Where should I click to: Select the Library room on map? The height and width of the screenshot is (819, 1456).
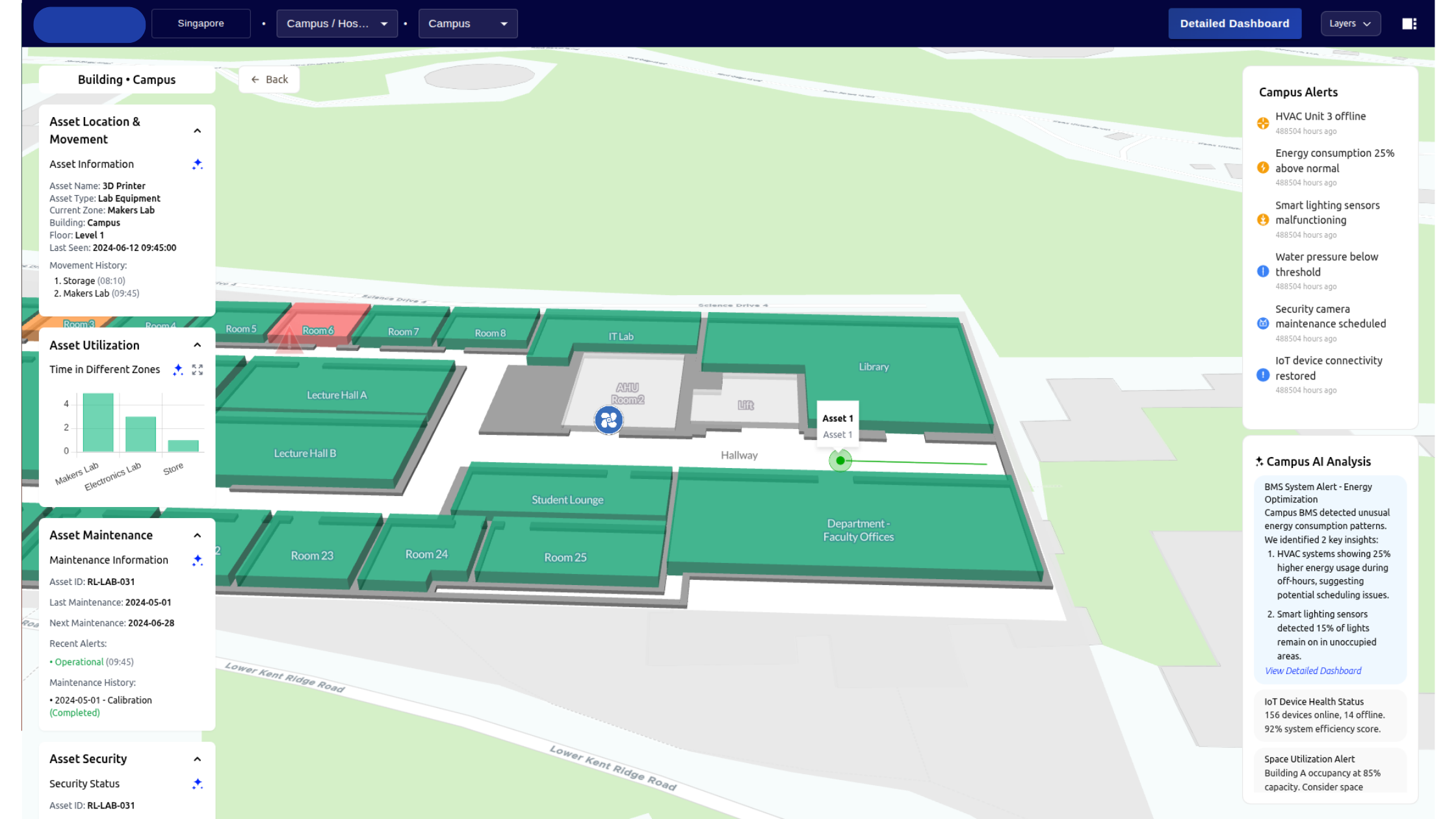(x=874, y=367)
